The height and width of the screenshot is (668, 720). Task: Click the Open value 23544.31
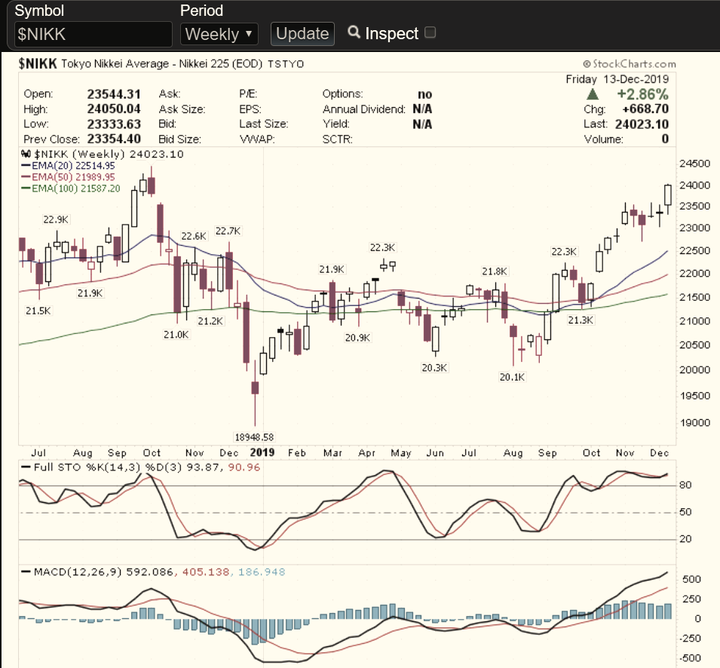[x=114, y=94]
